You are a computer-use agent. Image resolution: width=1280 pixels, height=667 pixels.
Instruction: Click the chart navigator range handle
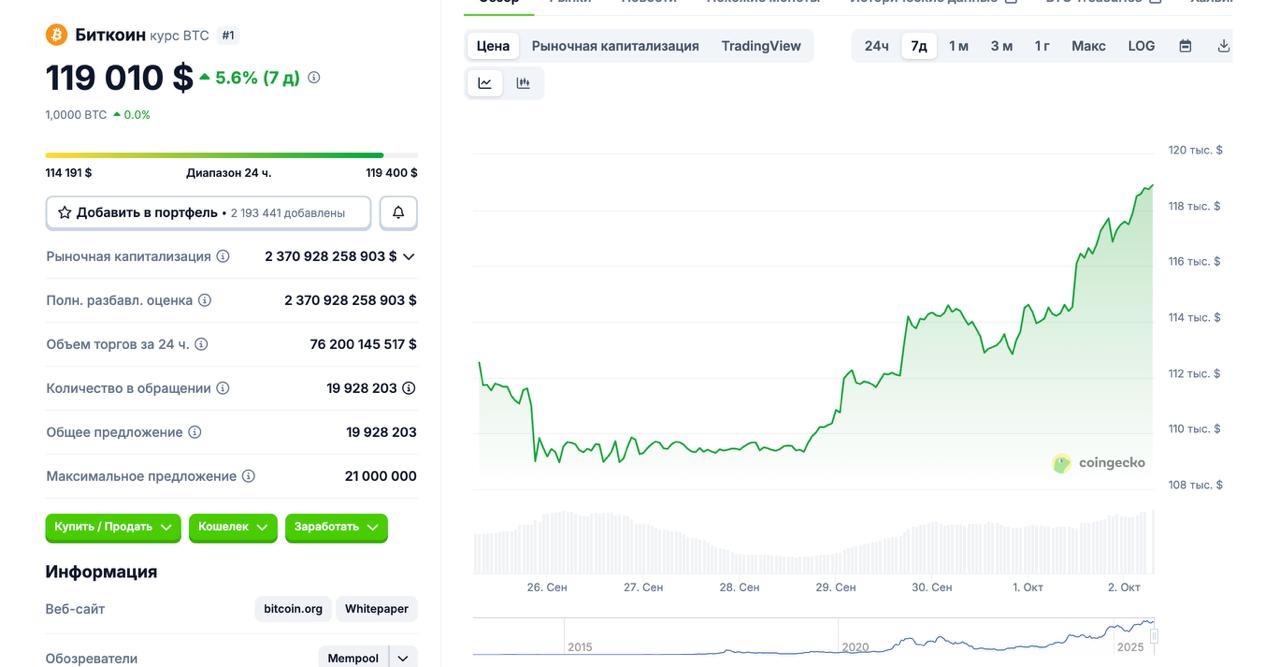tap(1153, 636)
